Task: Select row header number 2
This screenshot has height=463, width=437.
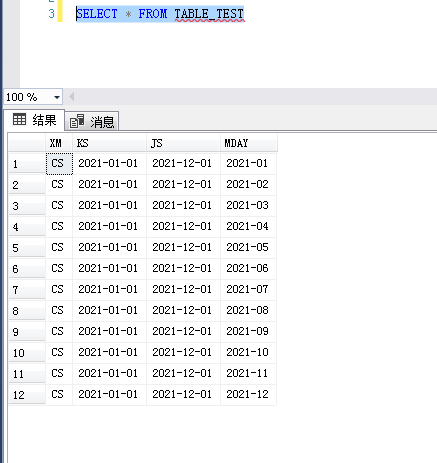Action: [27, 185]
